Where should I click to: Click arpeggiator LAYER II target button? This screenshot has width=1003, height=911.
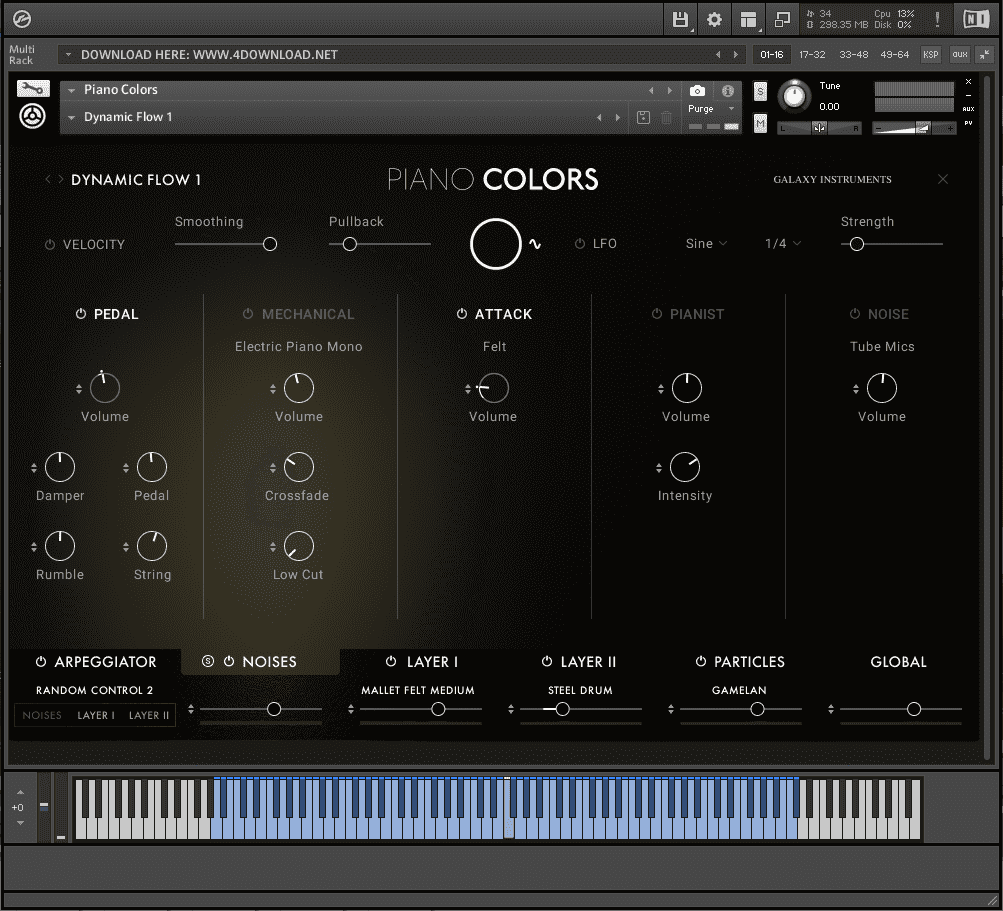149,715
